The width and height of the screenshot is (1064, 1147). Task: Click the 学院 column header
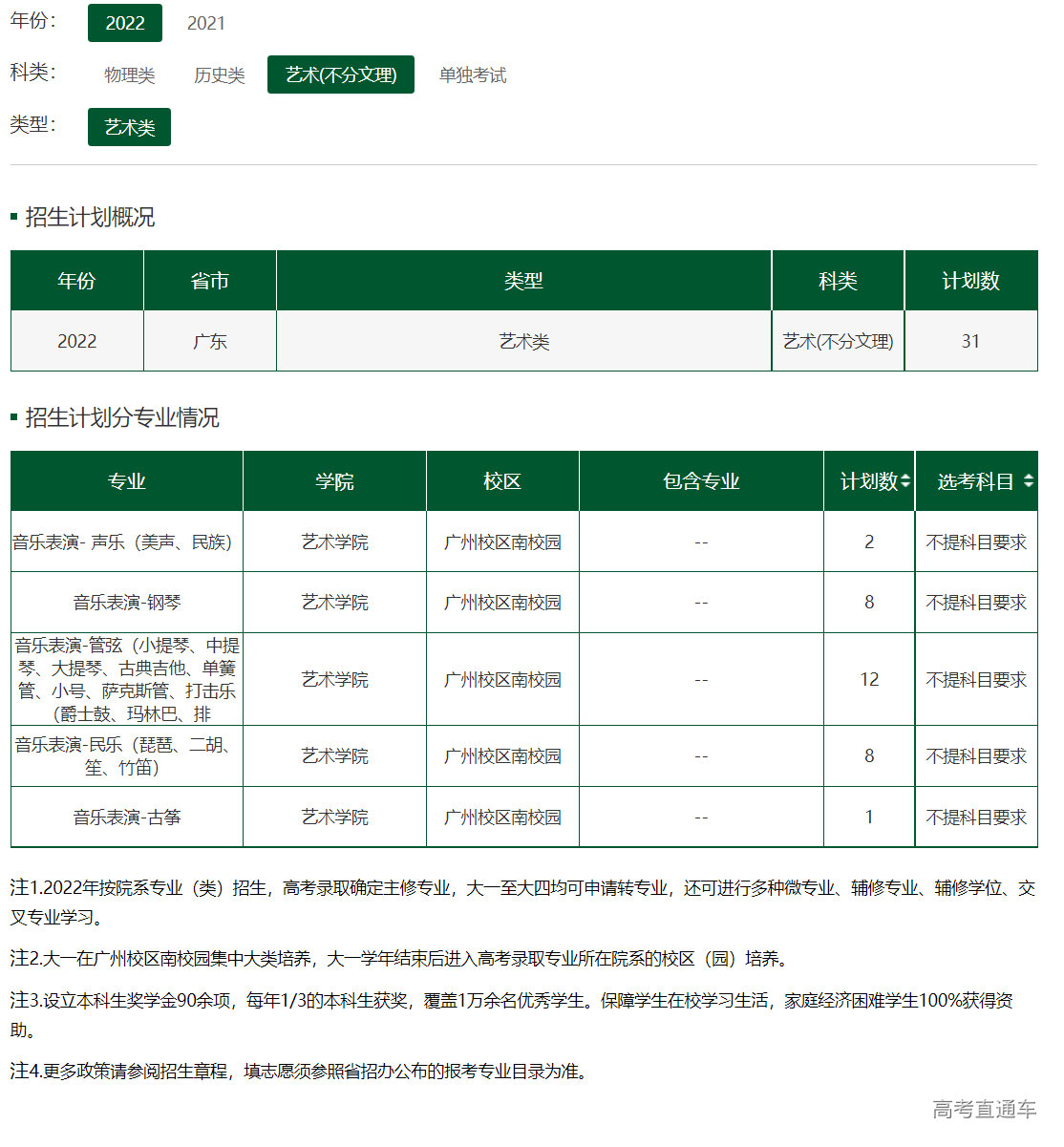click(x=333, y=481)
